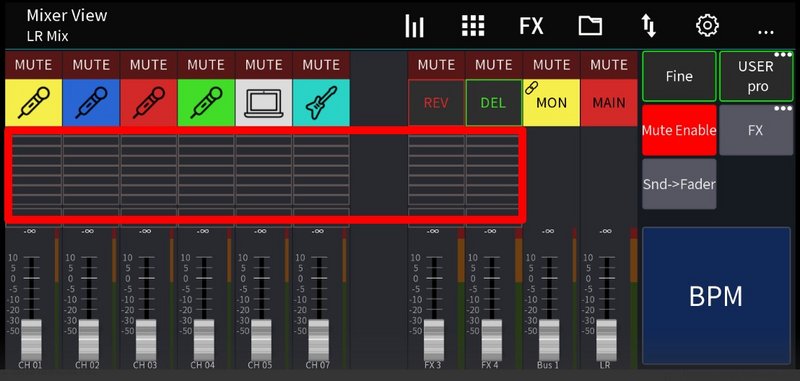Viewport: 800px width, 381px height.
Task: Mute the FX 3 reverb channel
Action: pyautogui.click(x=436, y=65)
